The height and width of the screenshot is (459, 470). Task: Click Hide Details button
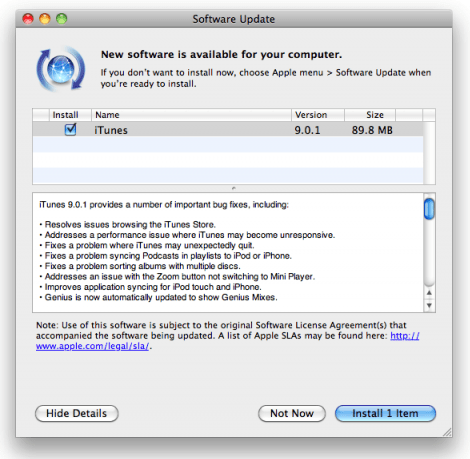77,413
